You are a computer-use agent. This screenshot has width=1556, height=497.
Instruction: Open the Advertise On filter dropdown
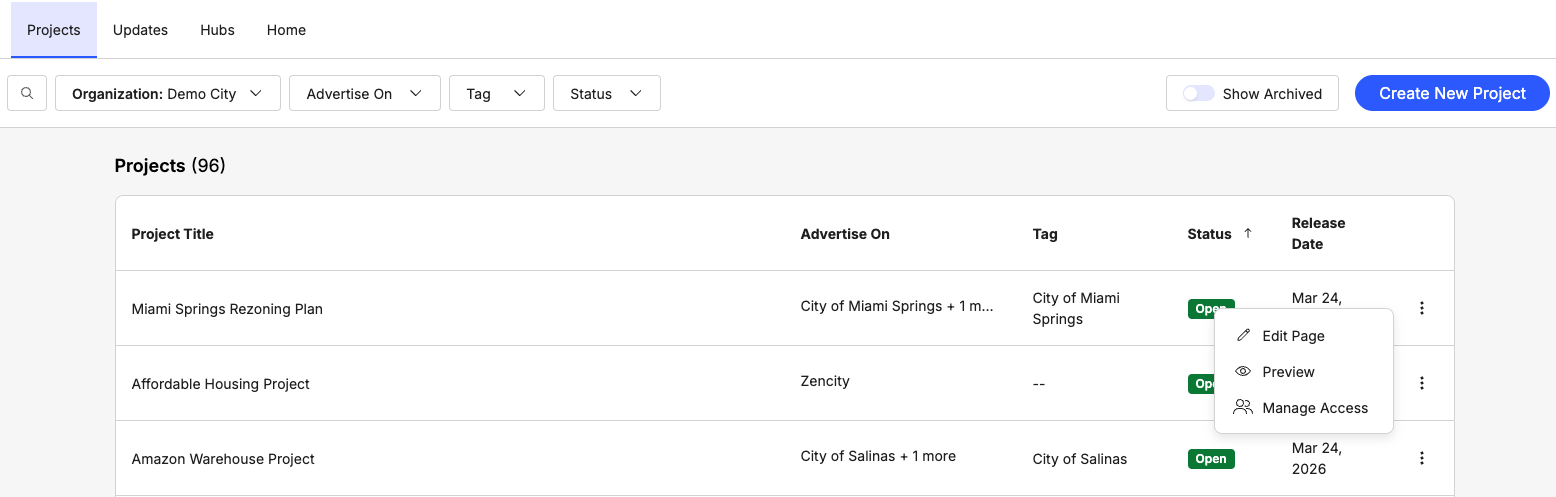click(364, 93)
